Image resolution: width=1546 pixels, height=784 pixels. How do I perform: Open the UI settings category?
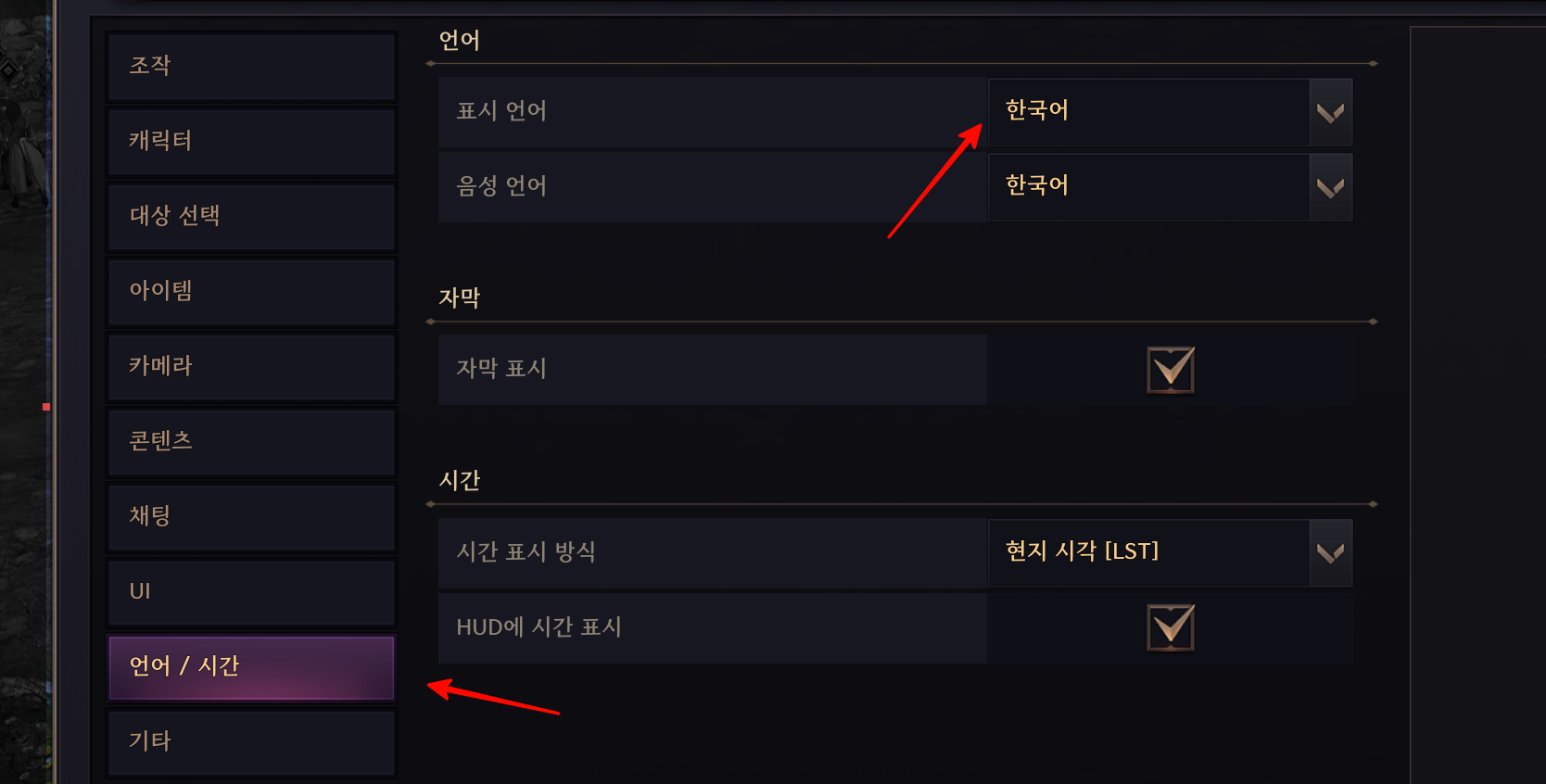click(x=251, y=592)
